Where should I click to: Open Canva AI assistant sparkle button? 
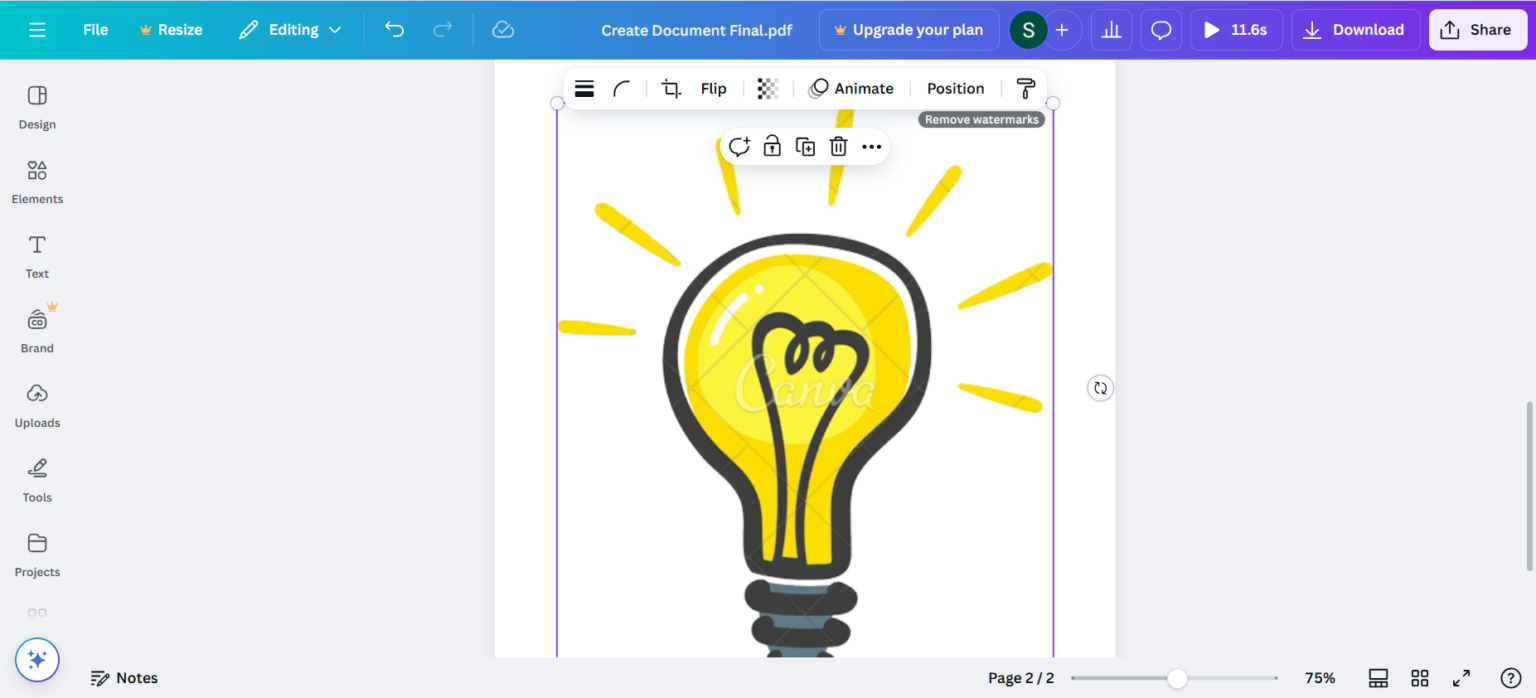point(37,660)
